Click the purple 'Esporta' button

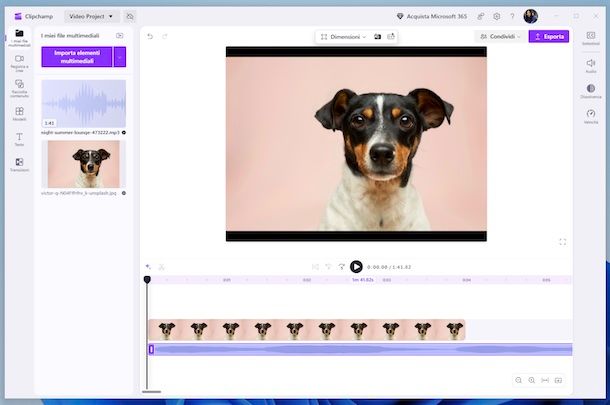549,36
